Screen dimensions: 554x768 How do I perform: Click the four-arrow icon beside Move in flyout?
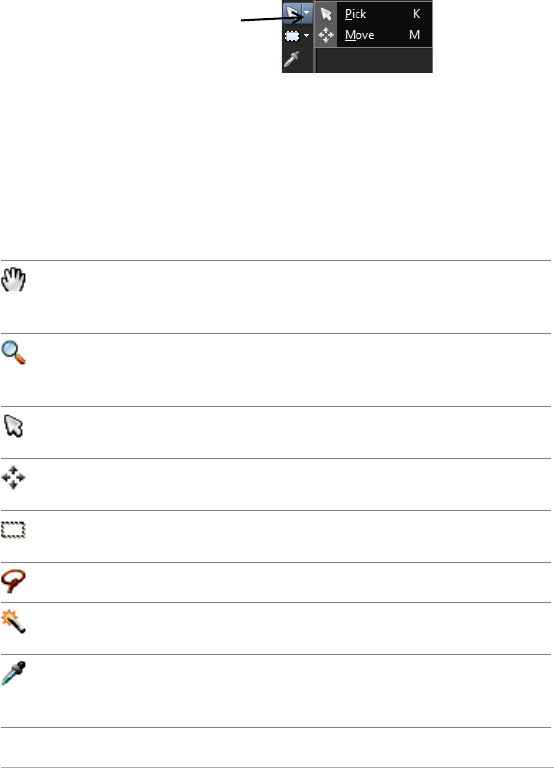[326, 35]
